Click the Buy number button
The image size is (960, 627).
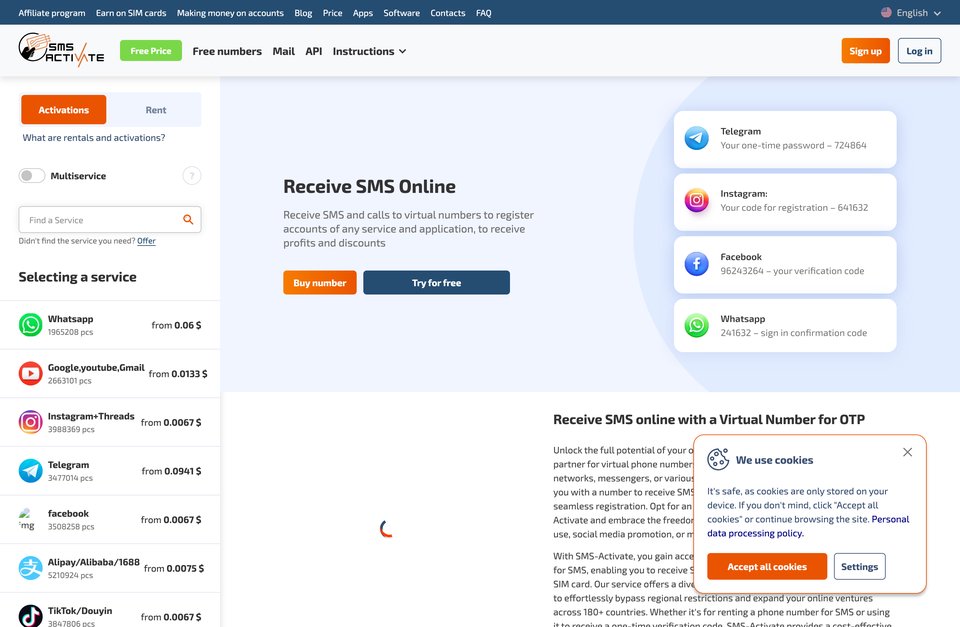320,282
